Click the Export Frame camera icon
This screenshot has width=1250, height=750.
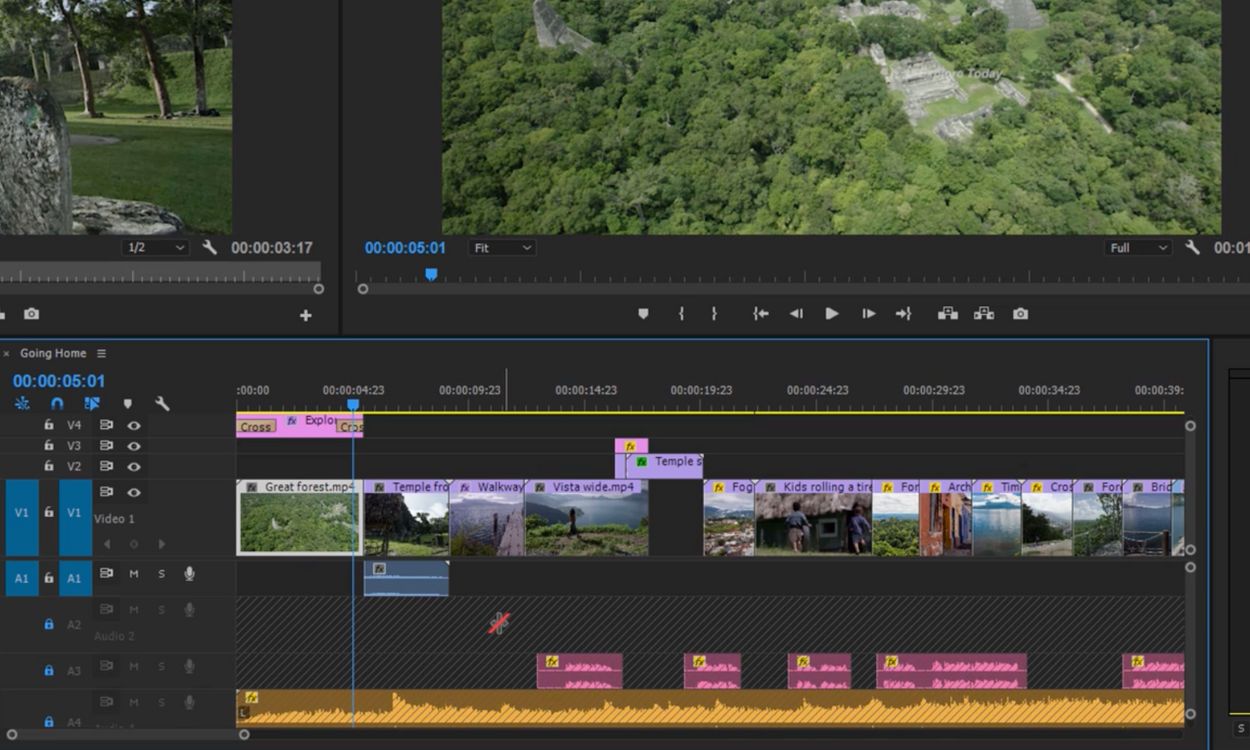coord(1019,313)
